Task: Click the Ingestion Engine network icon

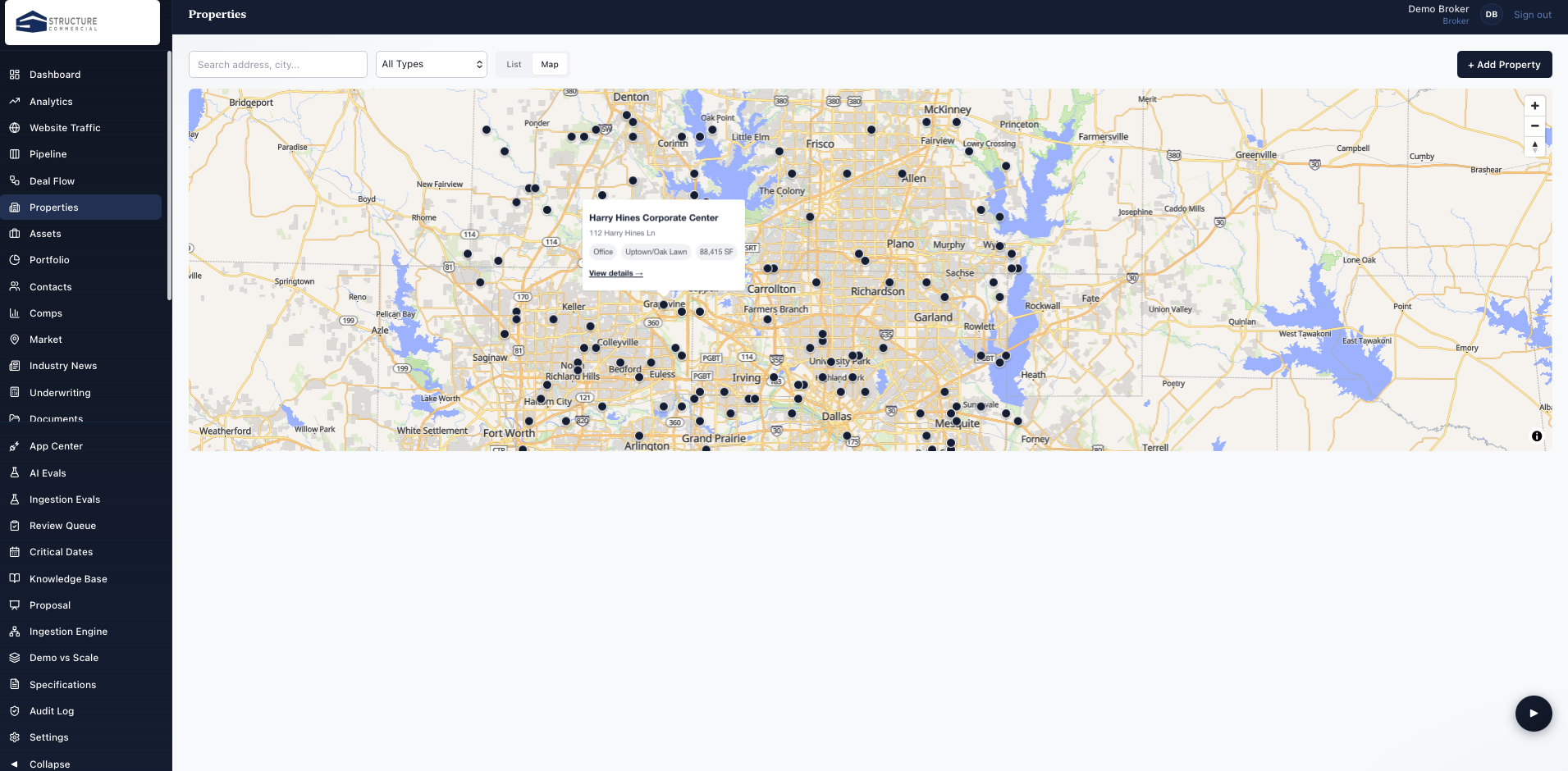Action: coord(15,632)
